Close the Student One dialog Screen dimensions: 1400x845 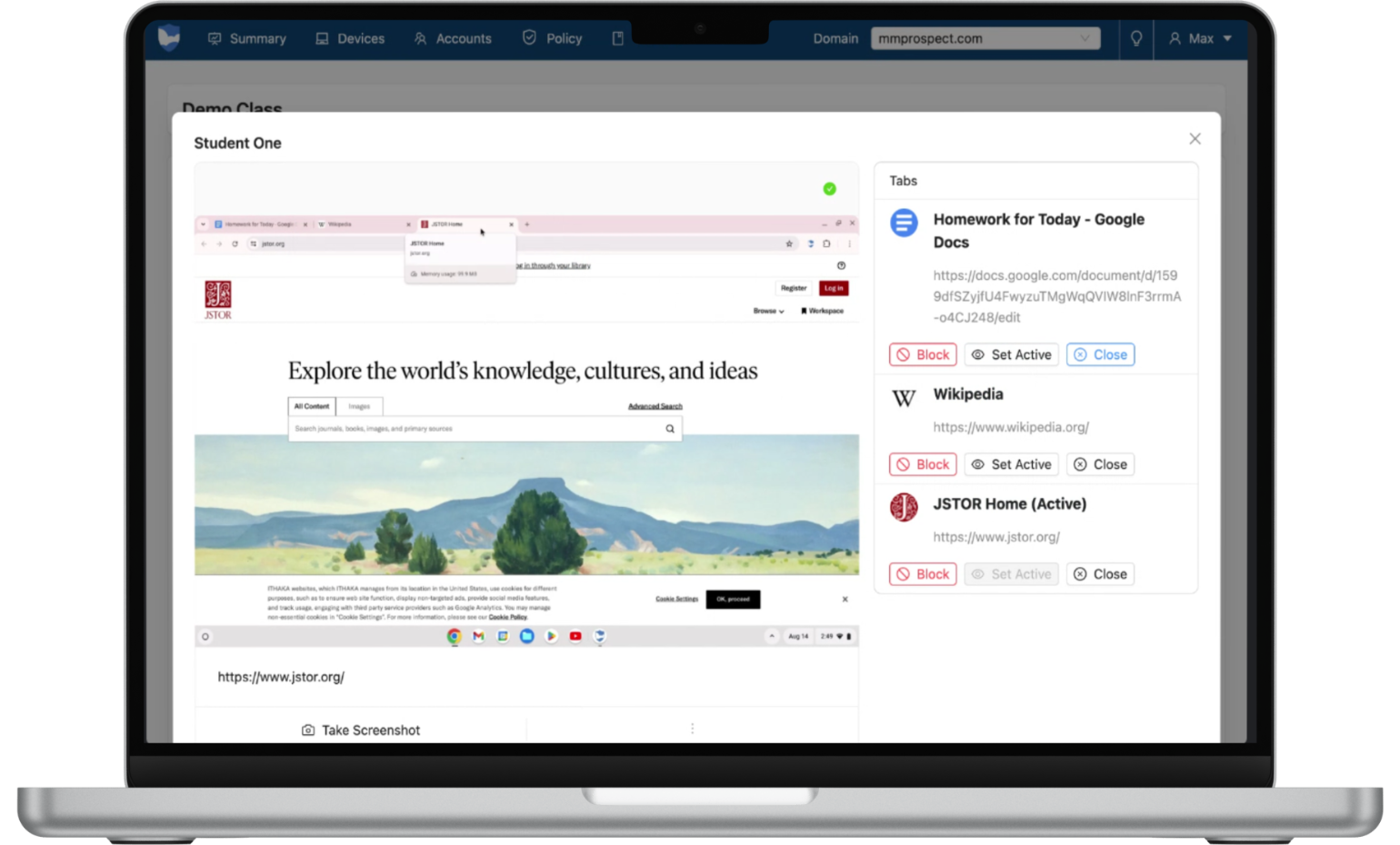tap(1195, 139)
